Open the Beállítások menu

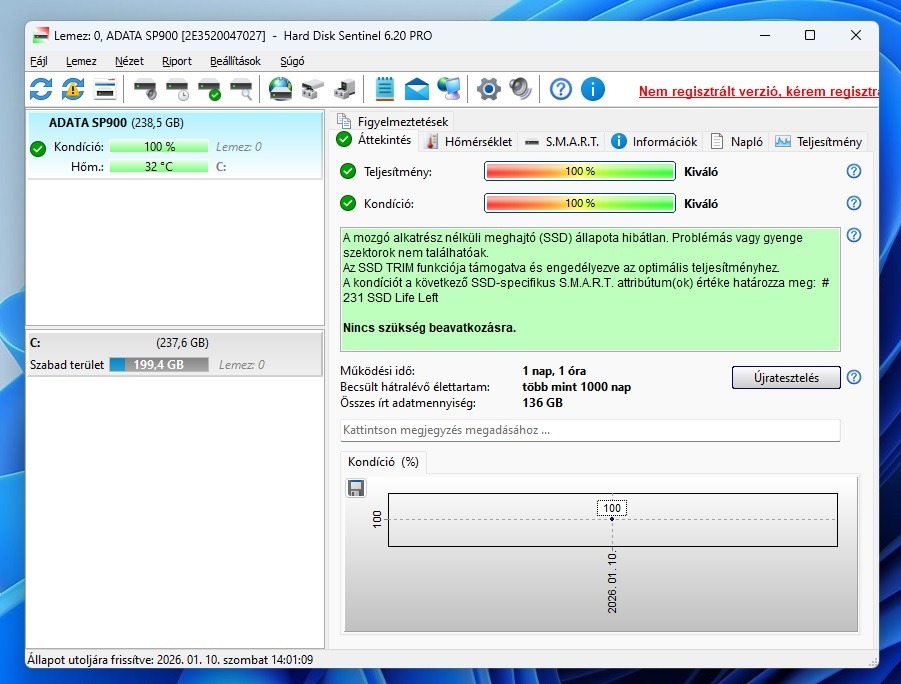click(235, 61)
